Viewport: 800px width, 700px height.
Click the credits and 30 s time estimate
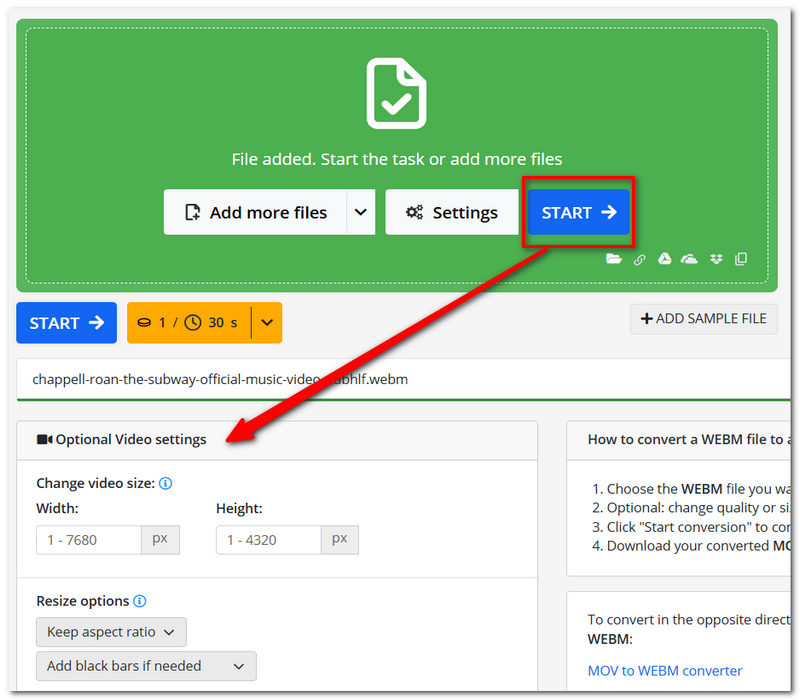(x=189, y=322)
